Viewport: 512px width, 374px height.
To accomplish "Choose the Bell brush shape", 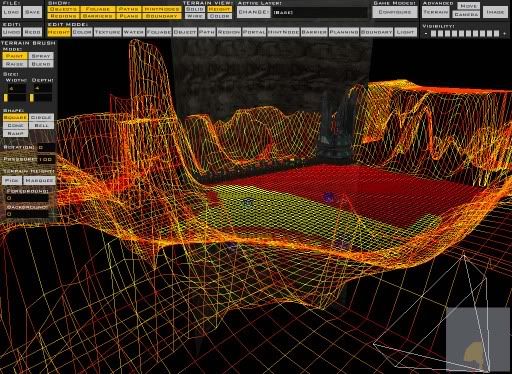I will [41, 126].
